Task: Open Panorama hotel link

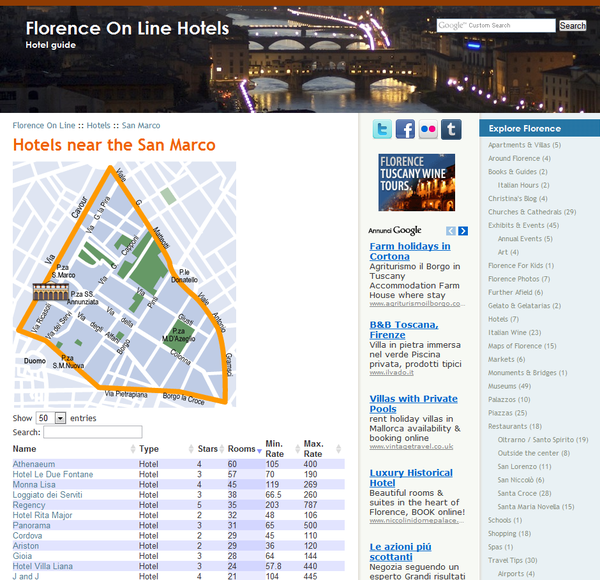Action: [31, 525]
